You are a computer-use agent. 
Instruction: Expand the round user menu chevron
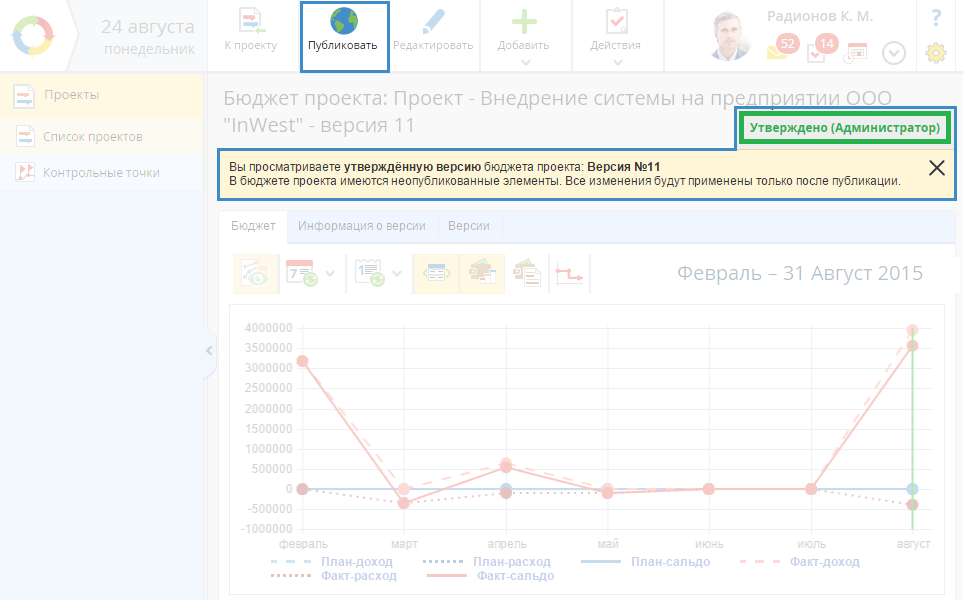(x=894, y=53)
